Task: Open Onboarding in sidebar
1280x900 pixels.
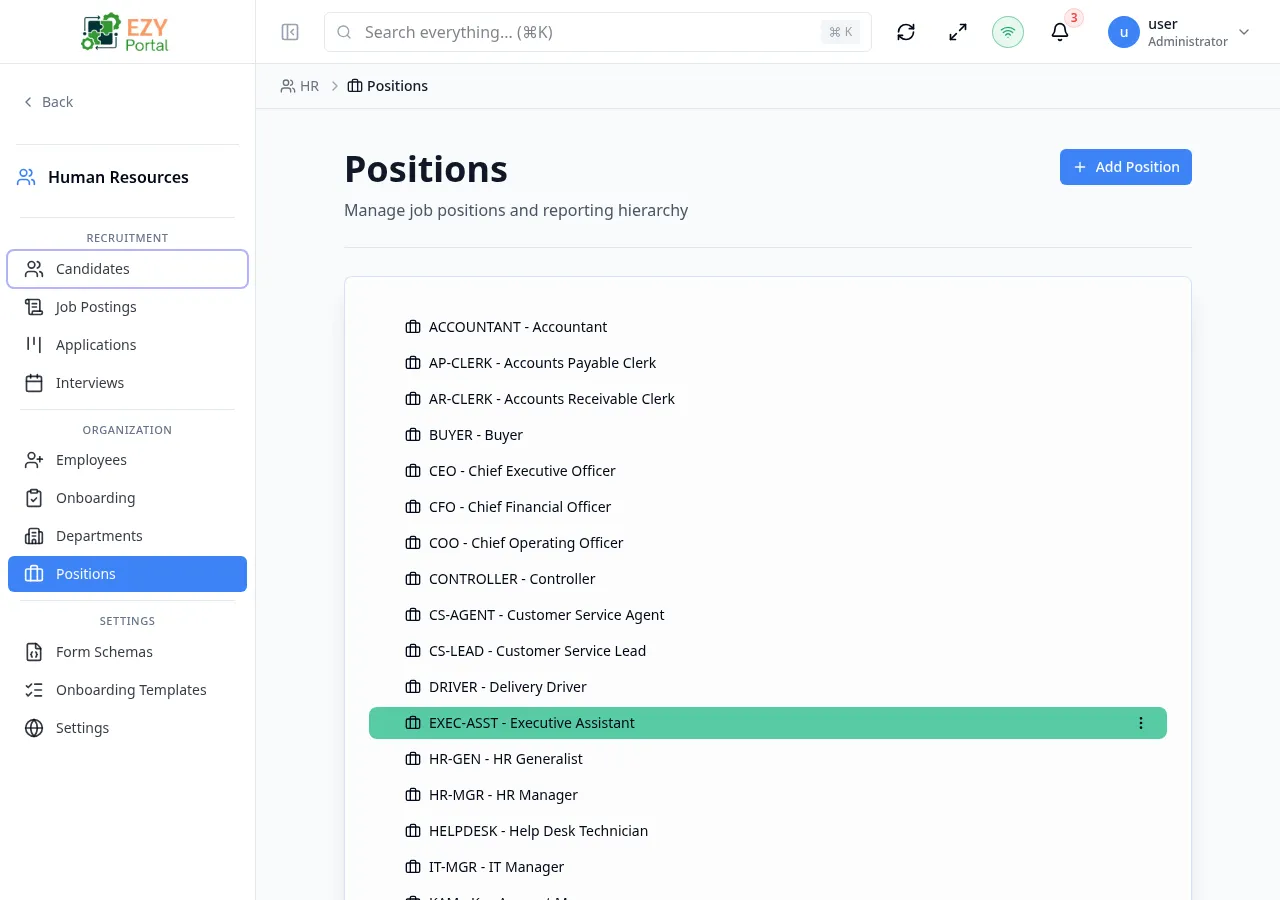Action: click(x=127, y=498)
